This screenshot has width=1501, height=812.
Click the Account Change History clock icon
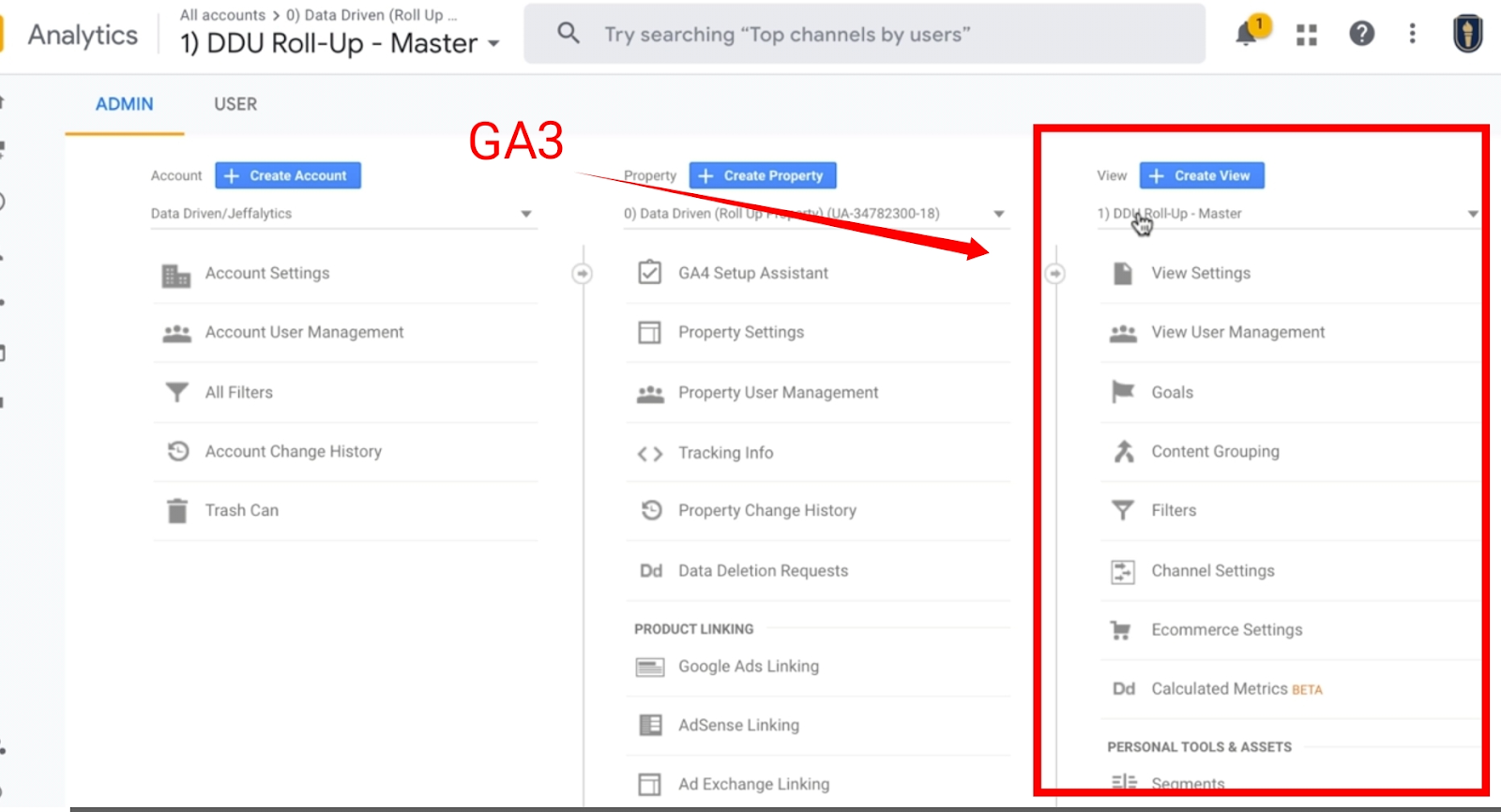(x=178, y=451)
